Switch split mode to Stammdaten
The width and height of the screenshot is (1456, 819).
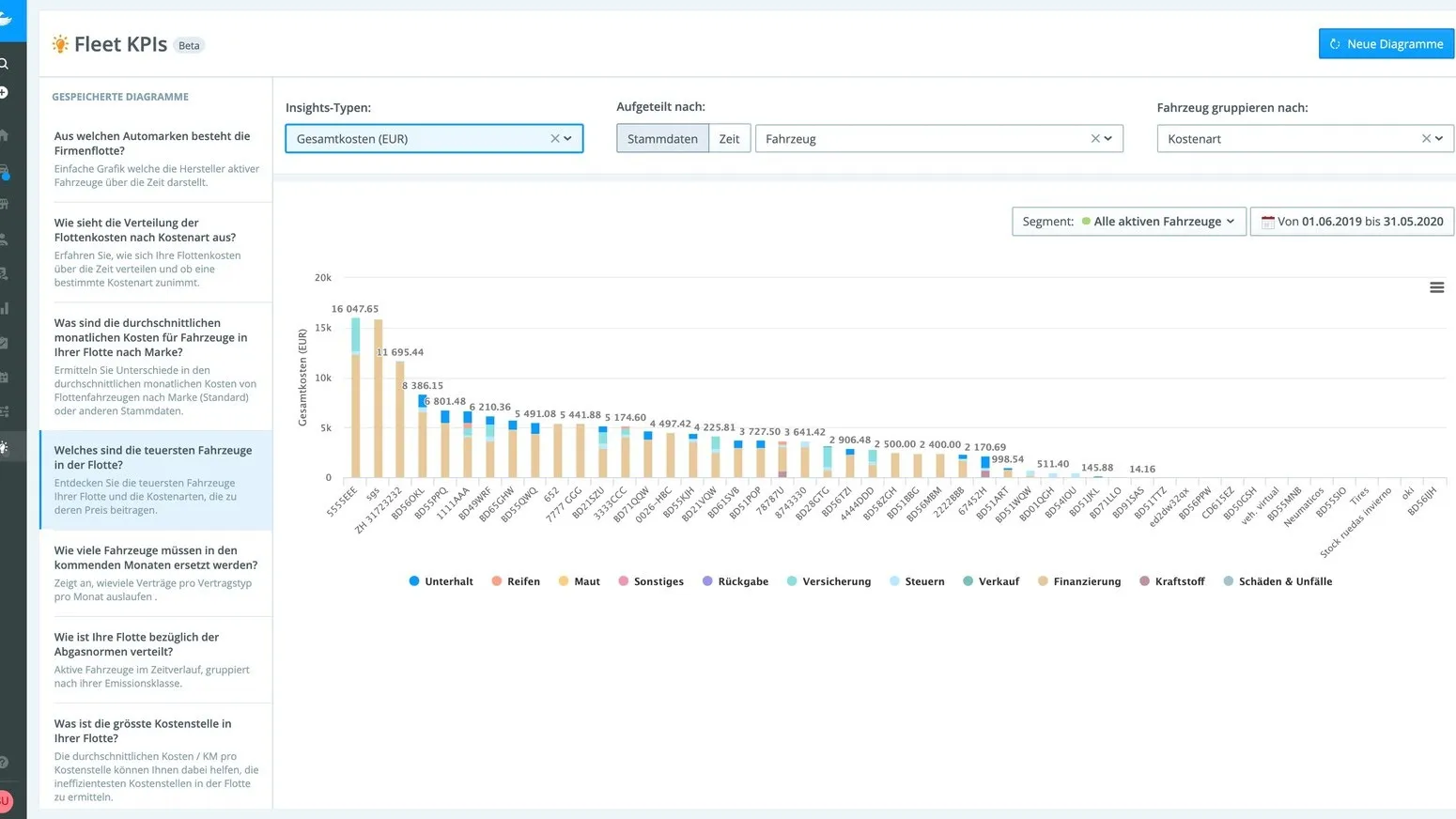662,139
